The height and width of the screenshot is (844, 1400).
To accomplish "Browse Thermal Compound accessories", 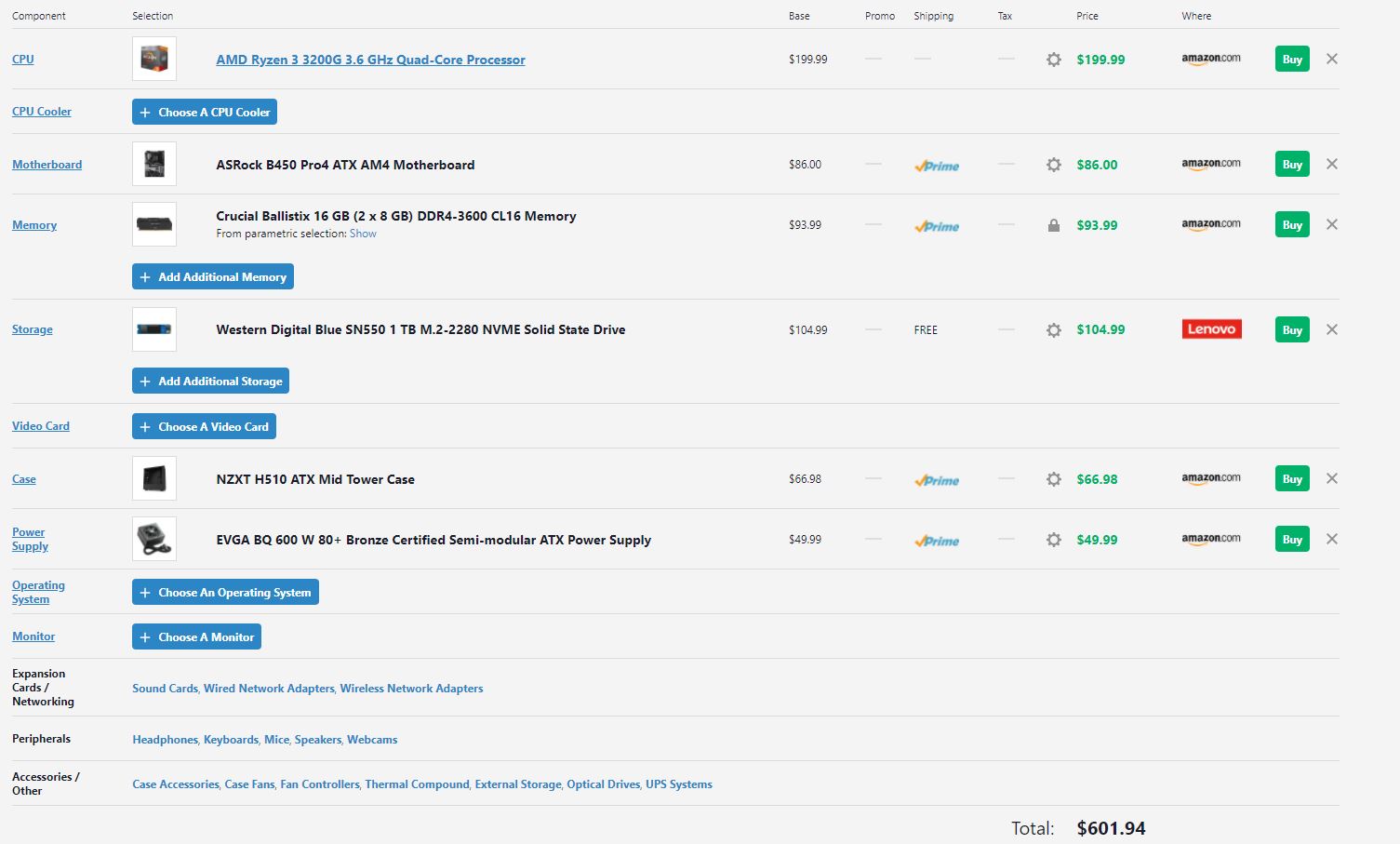I will point(417,784).
